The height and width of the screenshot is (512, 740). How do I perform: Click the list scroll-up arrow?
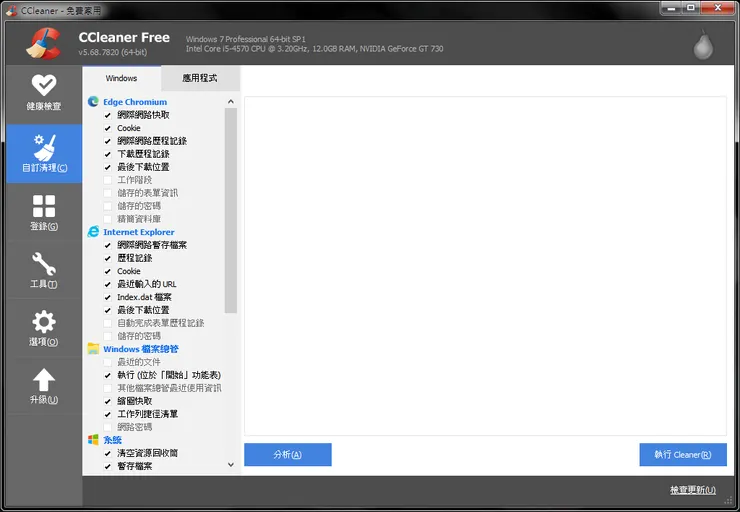[x=231, y=101]
